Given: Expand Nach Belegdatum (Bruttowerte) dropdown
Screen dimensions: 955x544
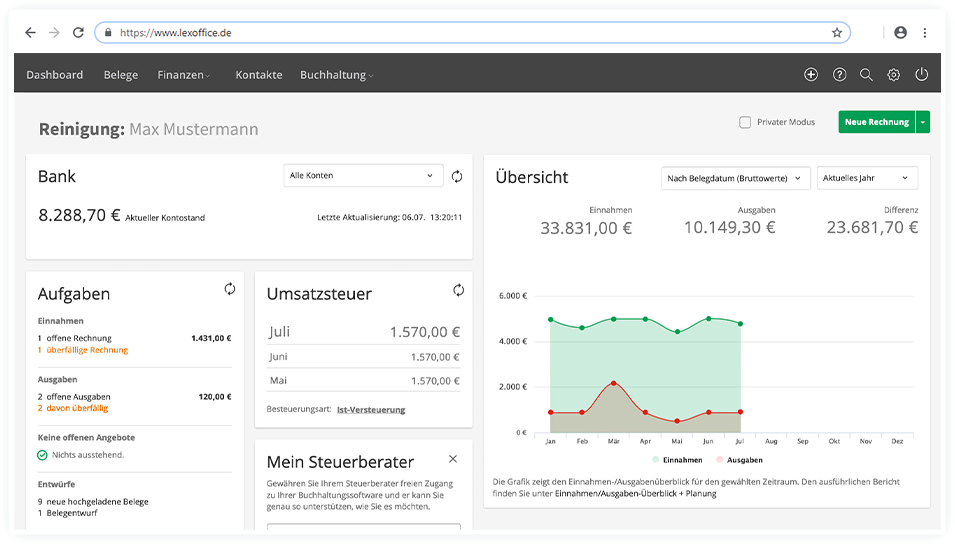Looking at the screenshot, I should [735, 178].
